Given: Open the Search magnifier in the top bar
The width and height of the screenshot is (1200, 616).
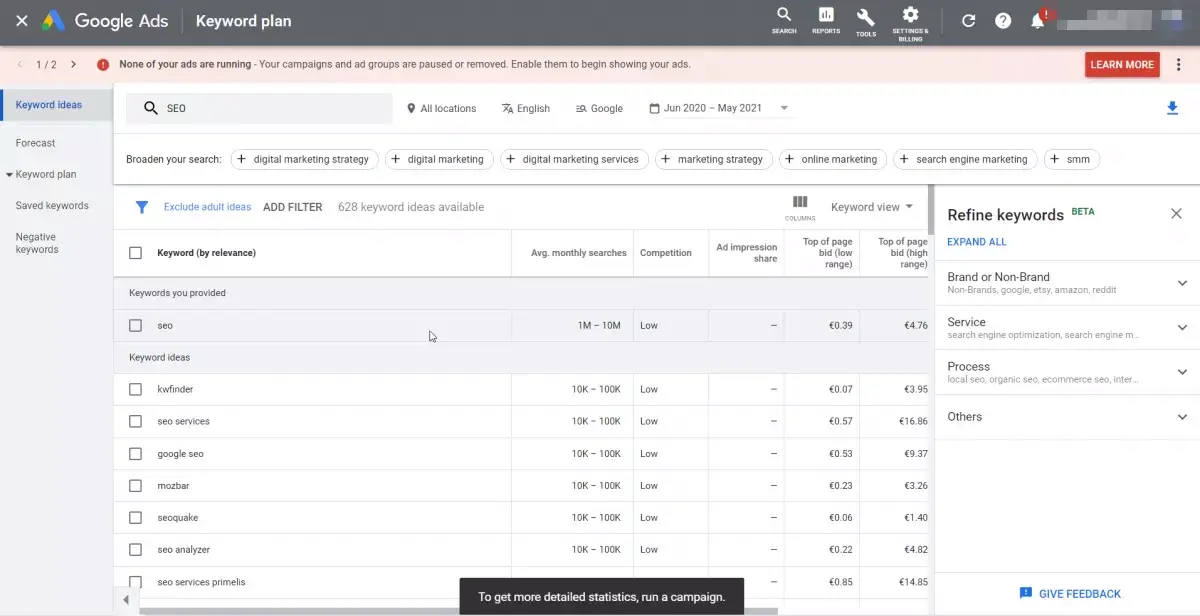Looking at the screenshot, I should coord(784,20).
